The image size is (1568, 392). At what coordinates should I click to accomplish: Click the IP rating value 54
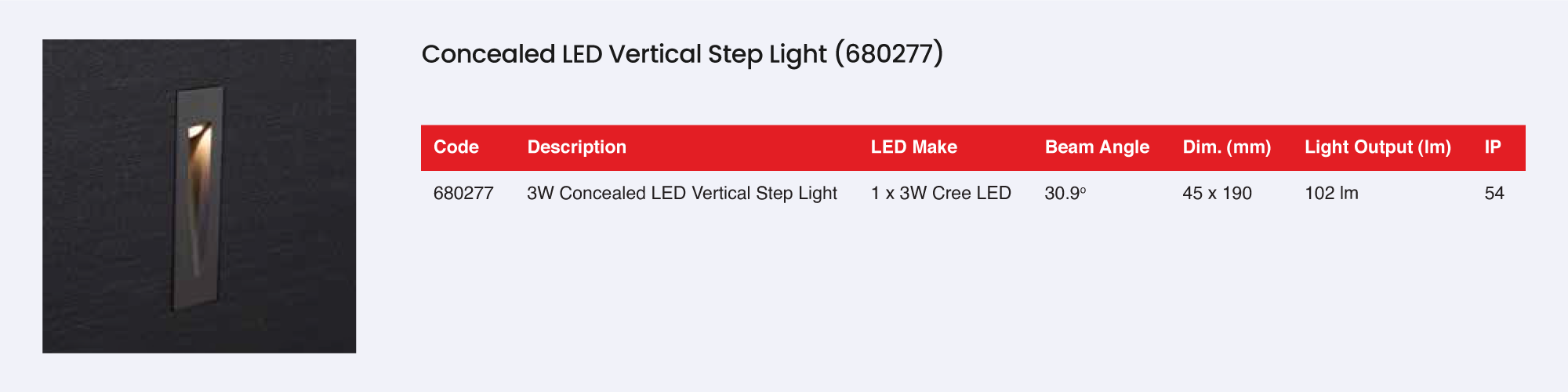click(1494, 194)
